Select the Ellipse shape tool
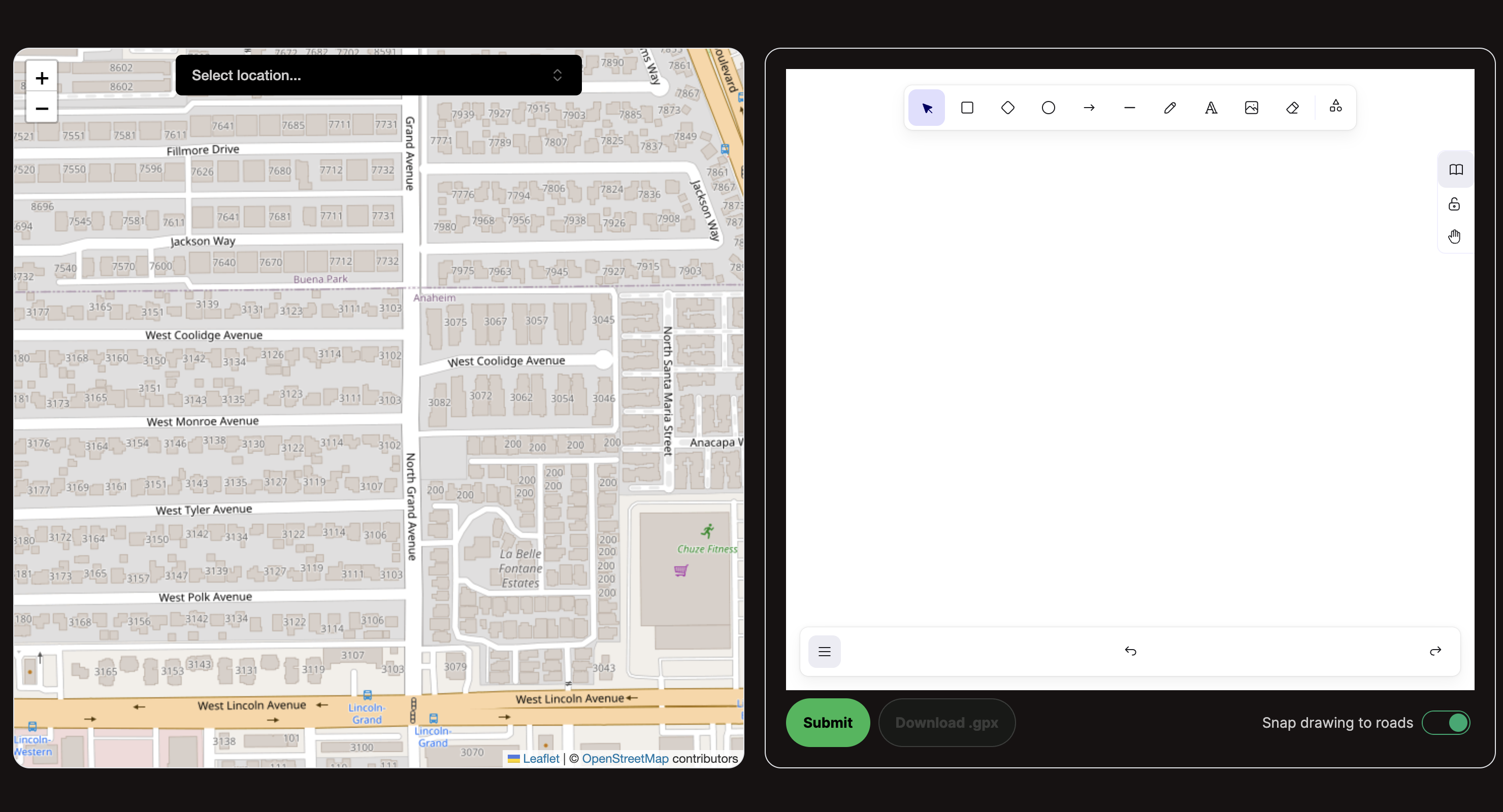The image size is (1503, 812). (x=1048, y=108)
